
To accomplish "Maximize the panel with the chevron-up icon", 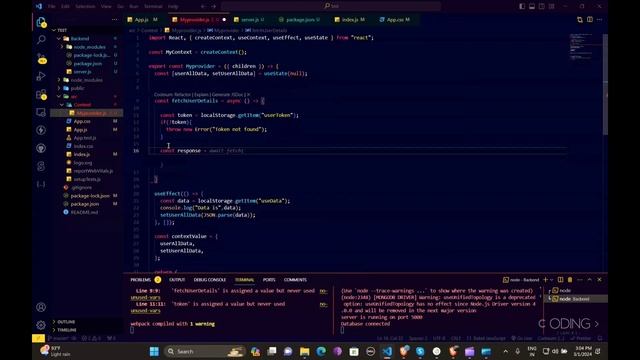I will click(x=590, y=280).
